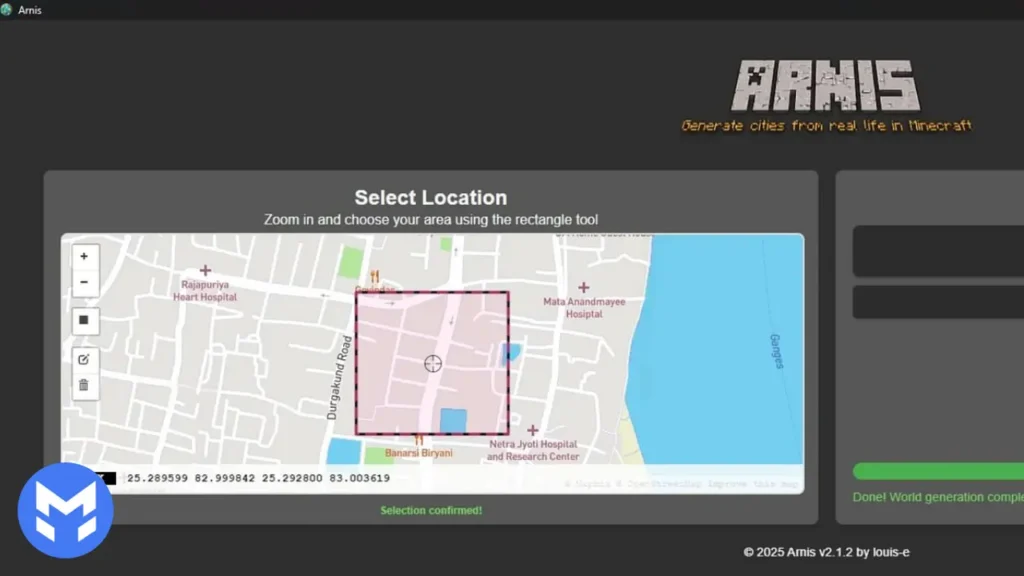This screenshot has width=1024, height=576.
Task: Click the "Selection confirmed!" status message
Action: (x=431, y=511)
